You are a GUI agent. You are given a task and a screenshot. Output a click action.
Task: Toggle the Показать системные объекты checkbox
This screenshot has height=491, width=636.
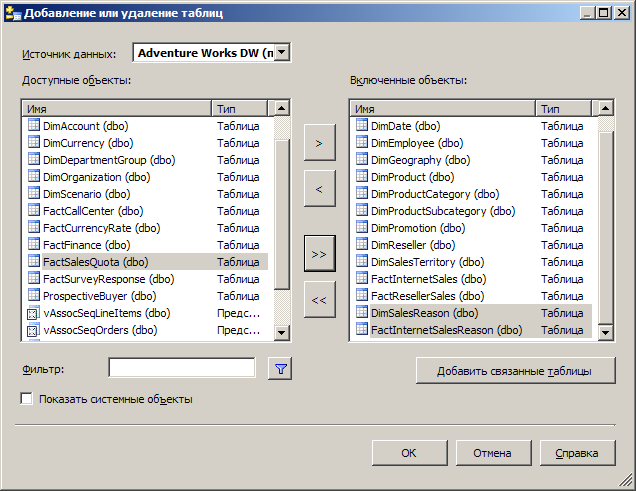tap(26, 399)
